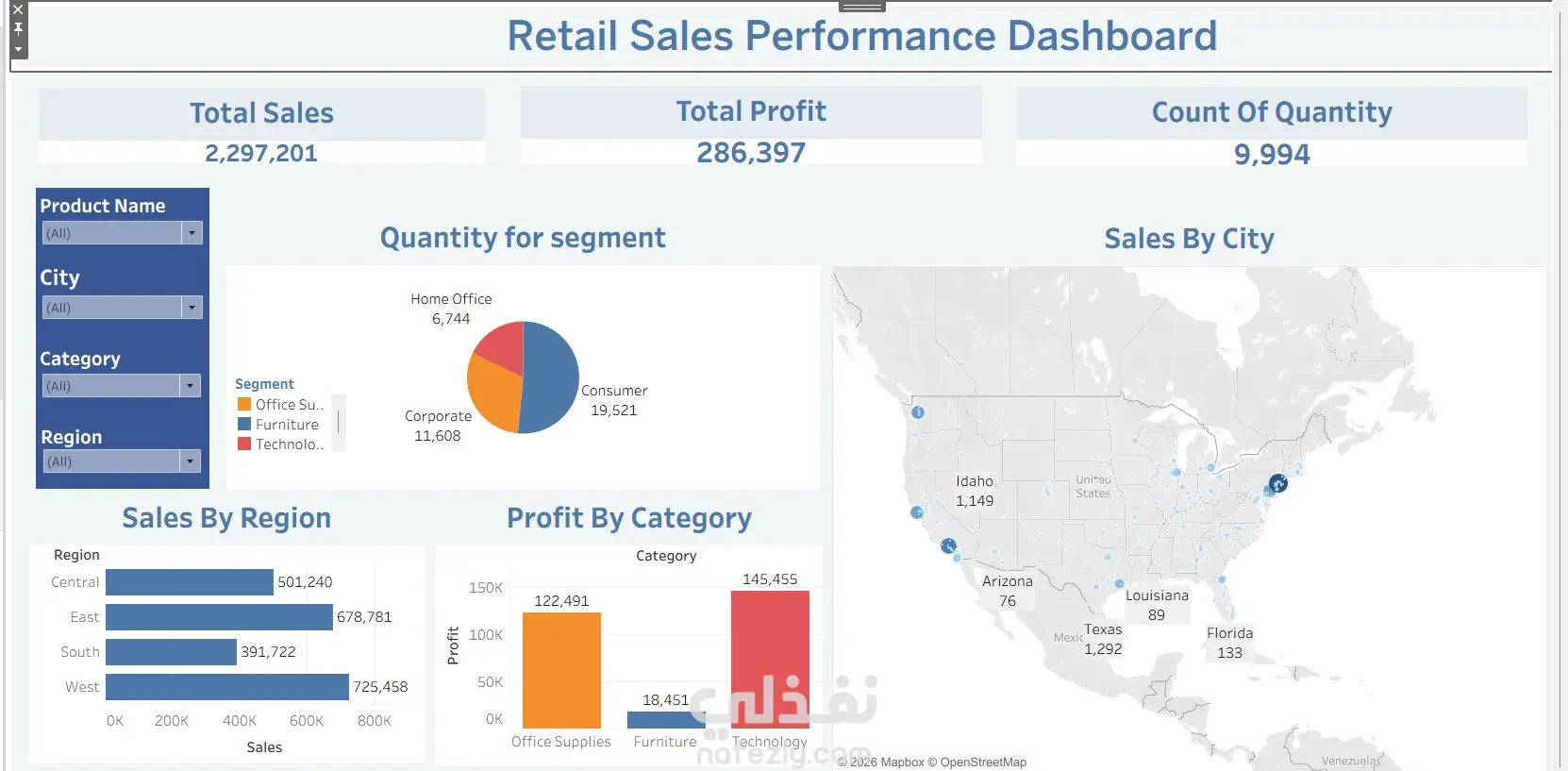Click the Seattle map point
The width and height of the screenshot is (1568, 771).
(917, 412)
